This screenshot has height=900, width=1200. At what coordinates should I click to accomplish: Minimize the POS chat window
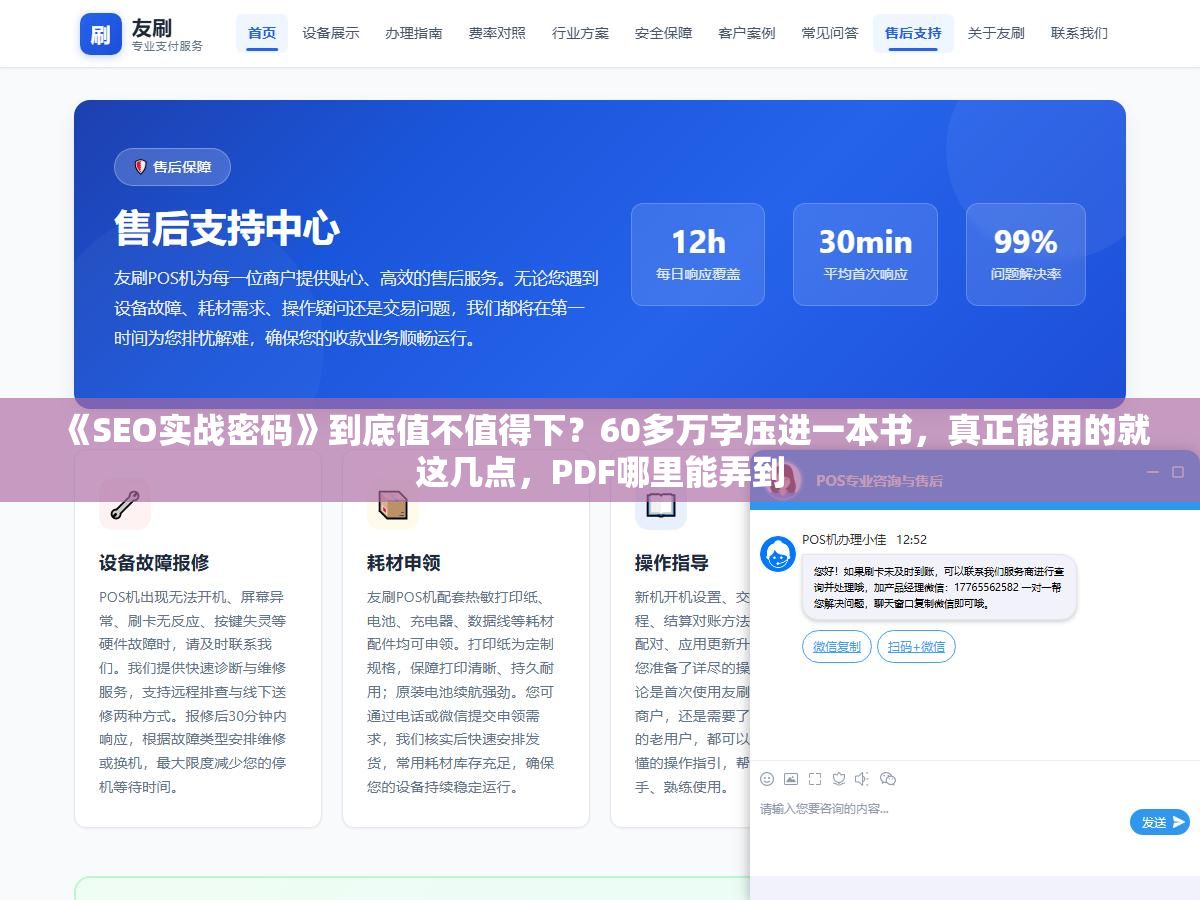[1152, 472]
